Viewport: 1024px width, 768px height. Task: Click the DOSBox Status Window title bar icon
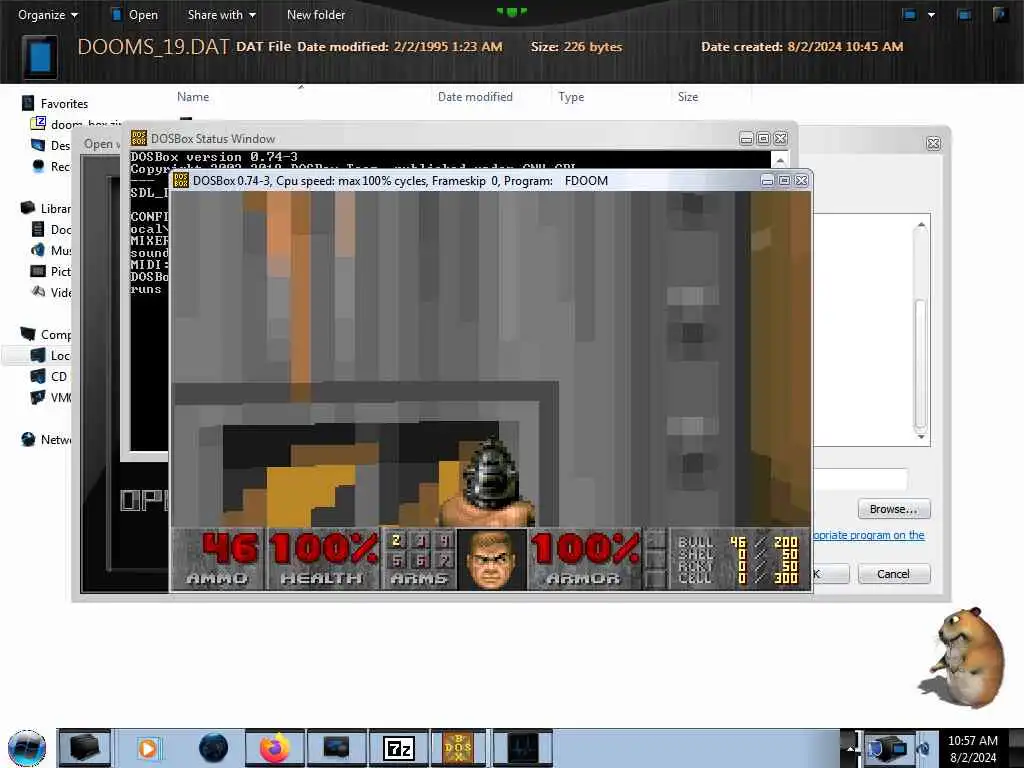(138, 138)
